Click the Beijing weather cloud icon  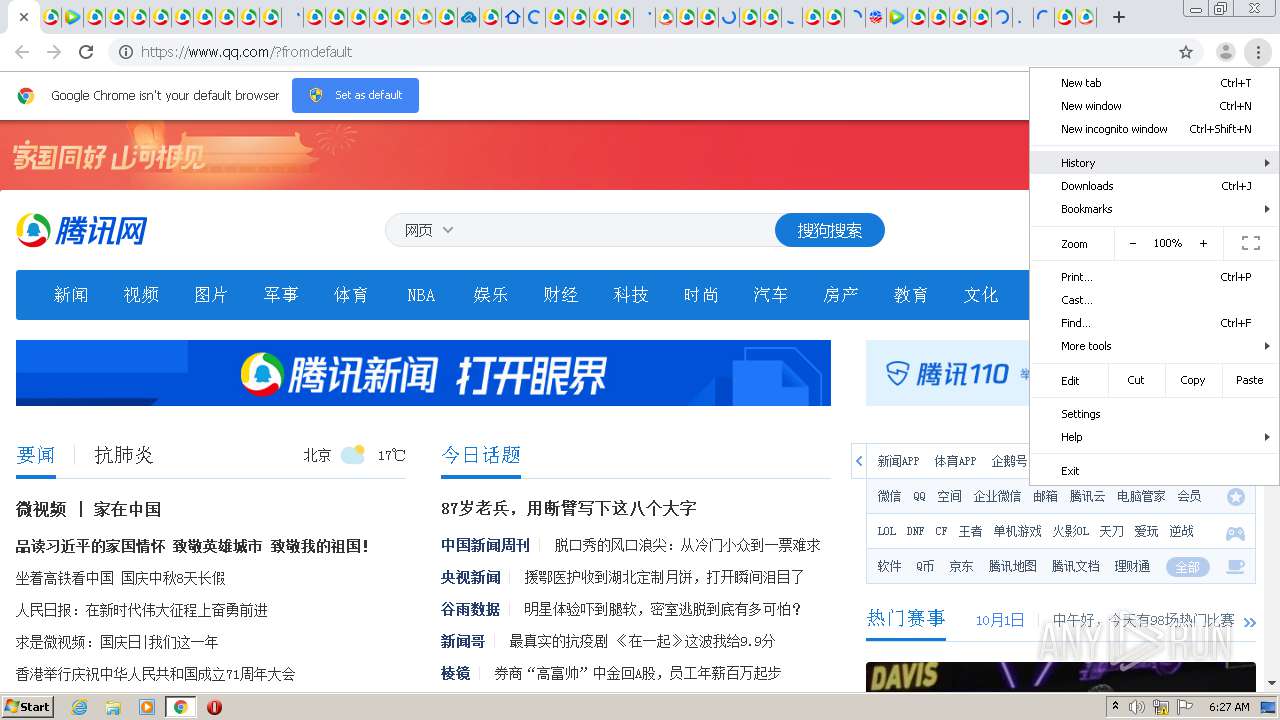tap(353, 454)
